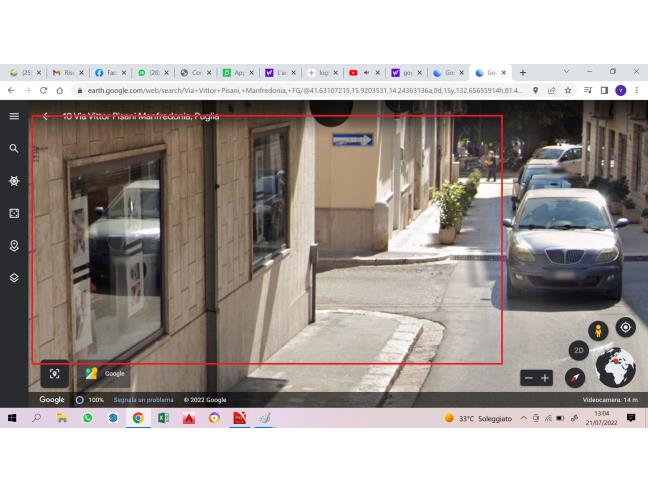Click the Chrome home icon
The width and height of the screenshot is (648, 492).
click(x=60, y=90)
